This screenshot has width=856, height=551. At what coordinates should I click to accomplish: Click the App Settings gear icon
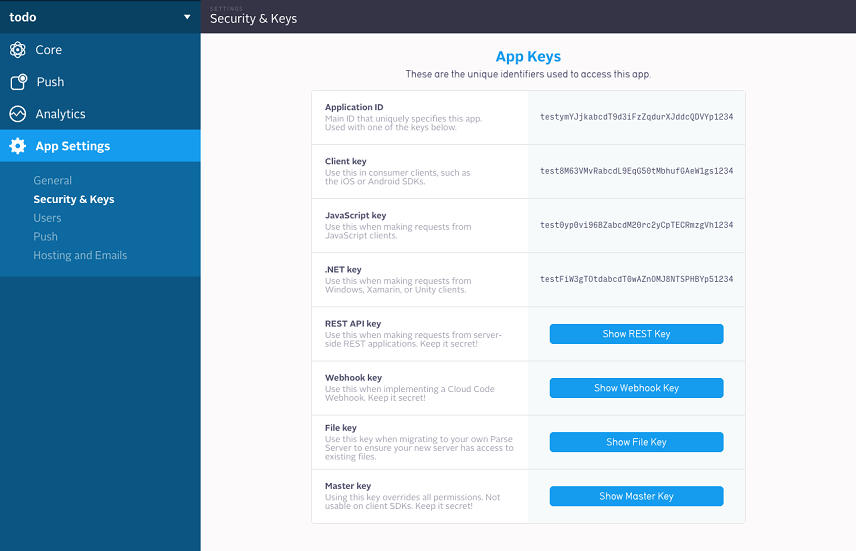[17, 146]
